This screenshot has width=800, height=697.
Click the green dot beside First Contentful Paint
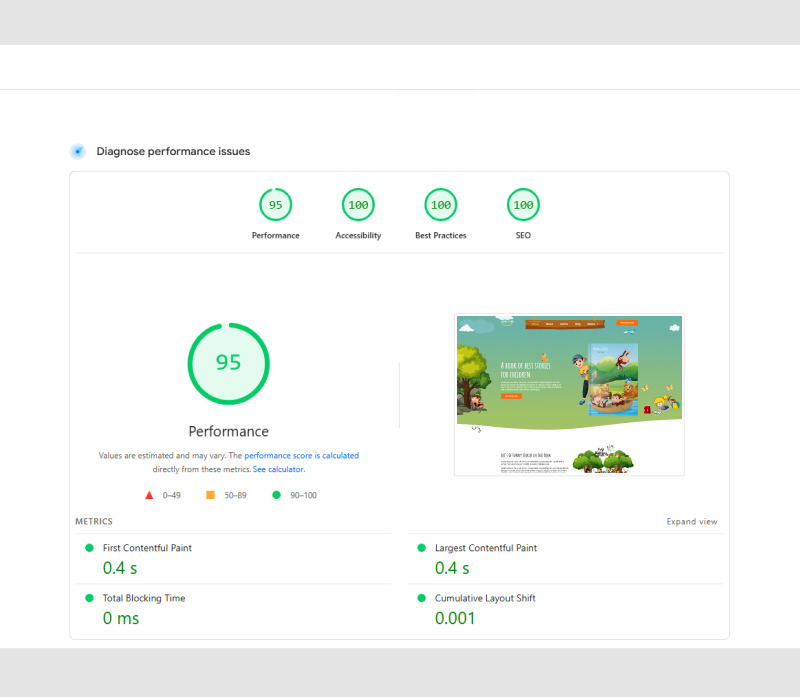point(89,548)
